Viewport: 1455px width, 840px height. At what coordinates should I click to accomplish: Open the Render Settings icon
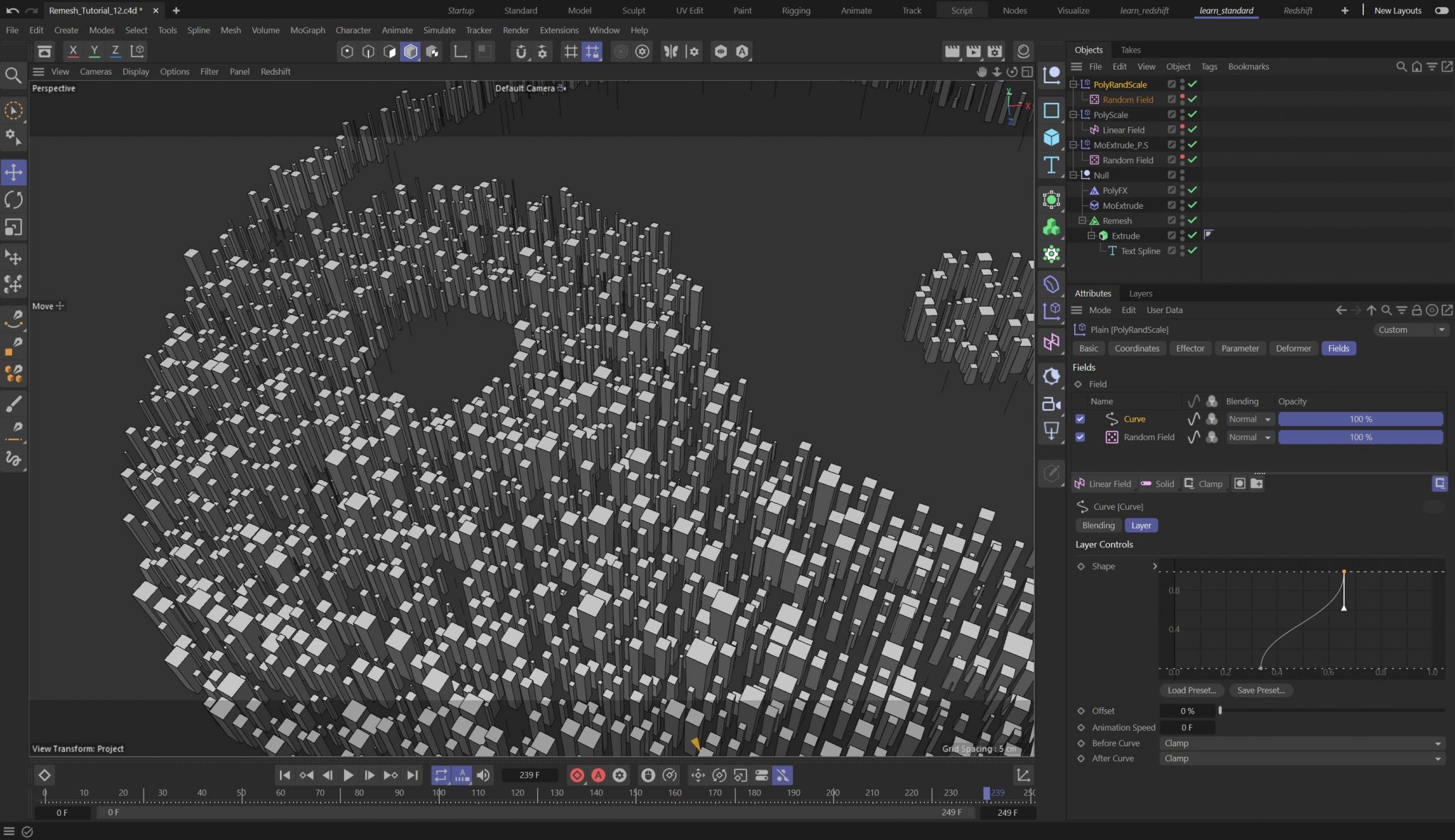[995, 51]
